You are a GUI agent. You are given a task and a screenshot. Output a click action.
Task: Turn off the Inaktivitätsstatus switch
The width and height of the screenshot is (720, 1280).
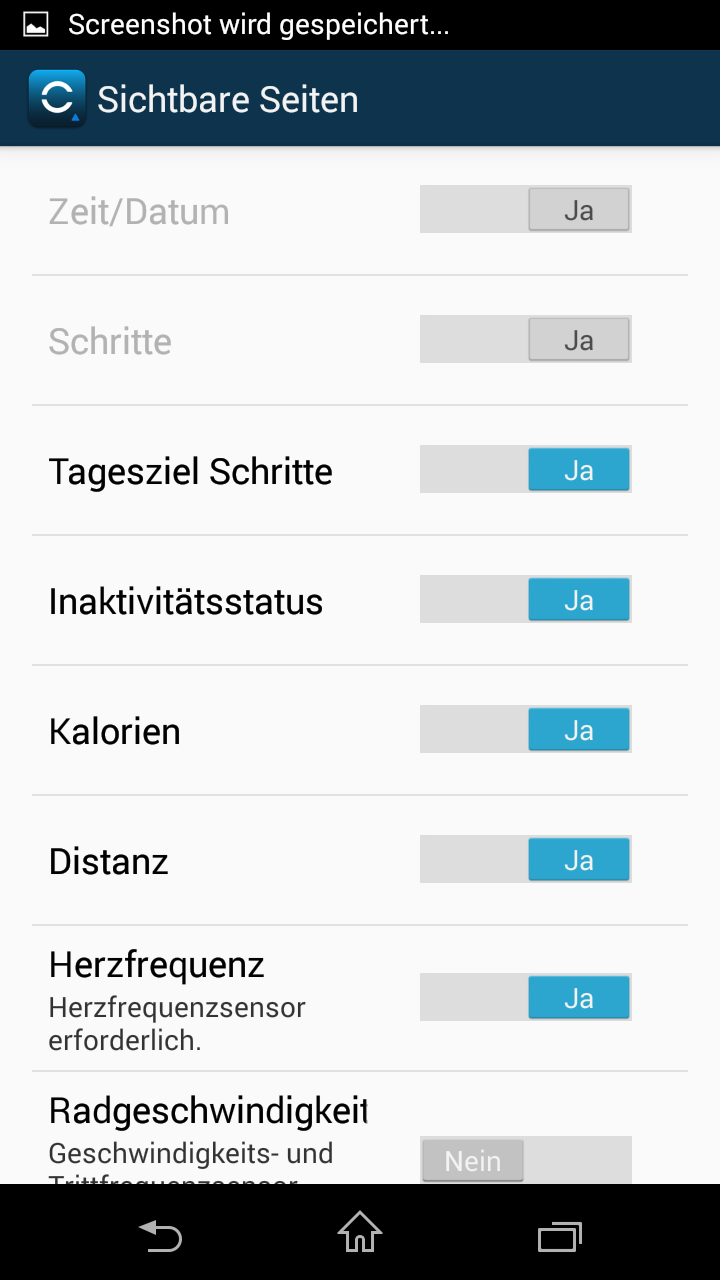pos(526,600)
